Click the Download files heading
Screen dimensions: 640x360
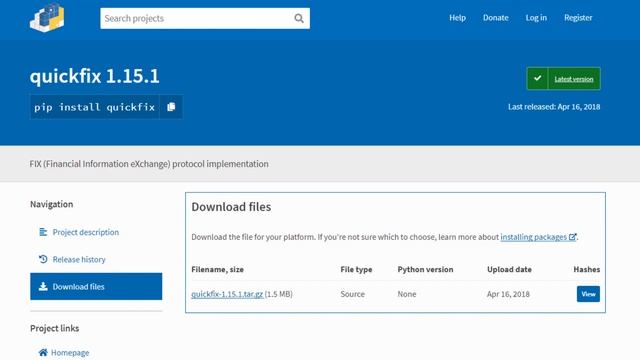231,207
